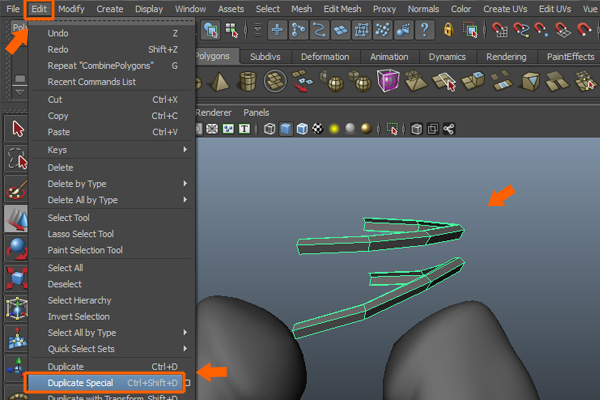
Task: Select the Universal Manipulator tool icon
Action: [x=16, y=309]
